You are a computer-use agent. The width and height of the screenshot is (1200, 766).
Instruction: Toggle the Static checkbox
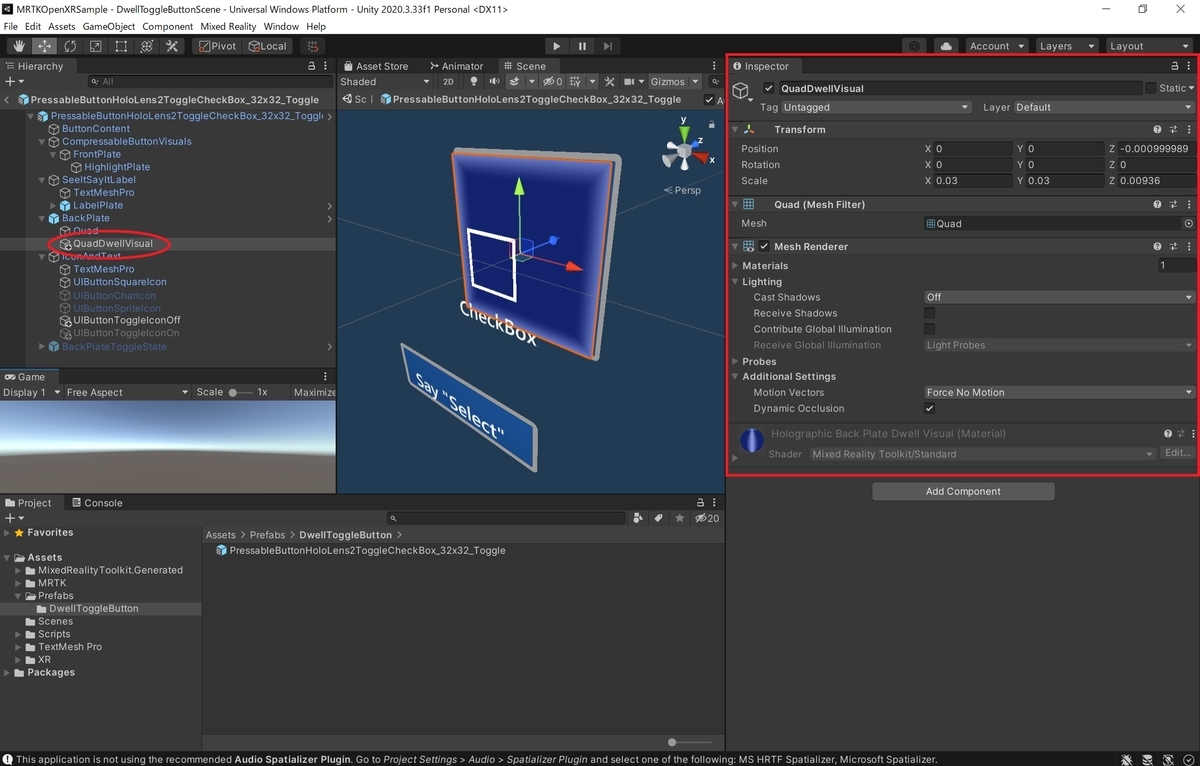point(1150,88)
